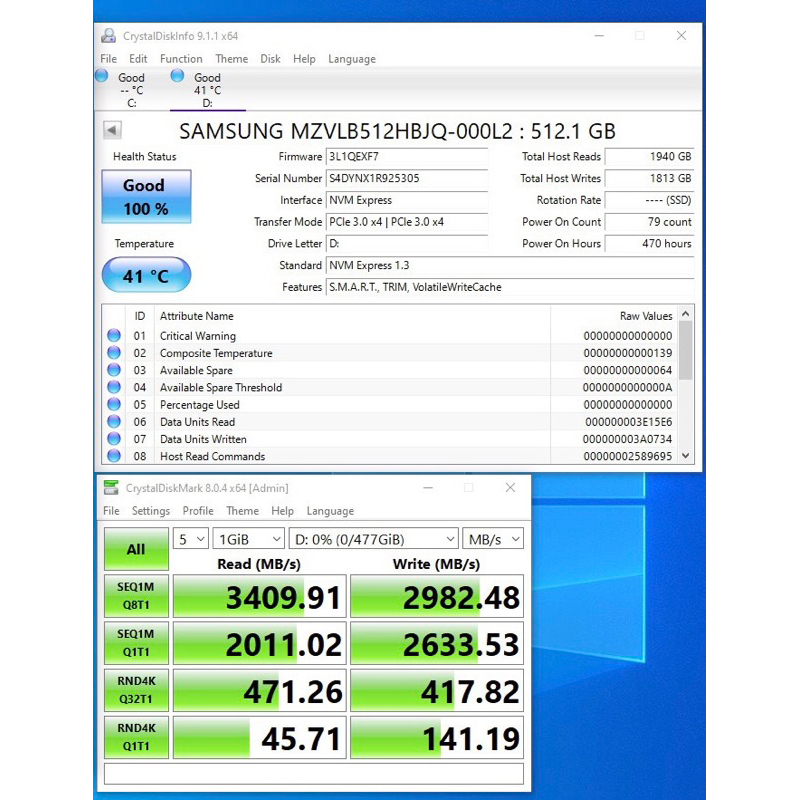Open the Disk menu in CrystalDiskInfo
The width and height of the screenshot is (800, 800).
[270, 58]
